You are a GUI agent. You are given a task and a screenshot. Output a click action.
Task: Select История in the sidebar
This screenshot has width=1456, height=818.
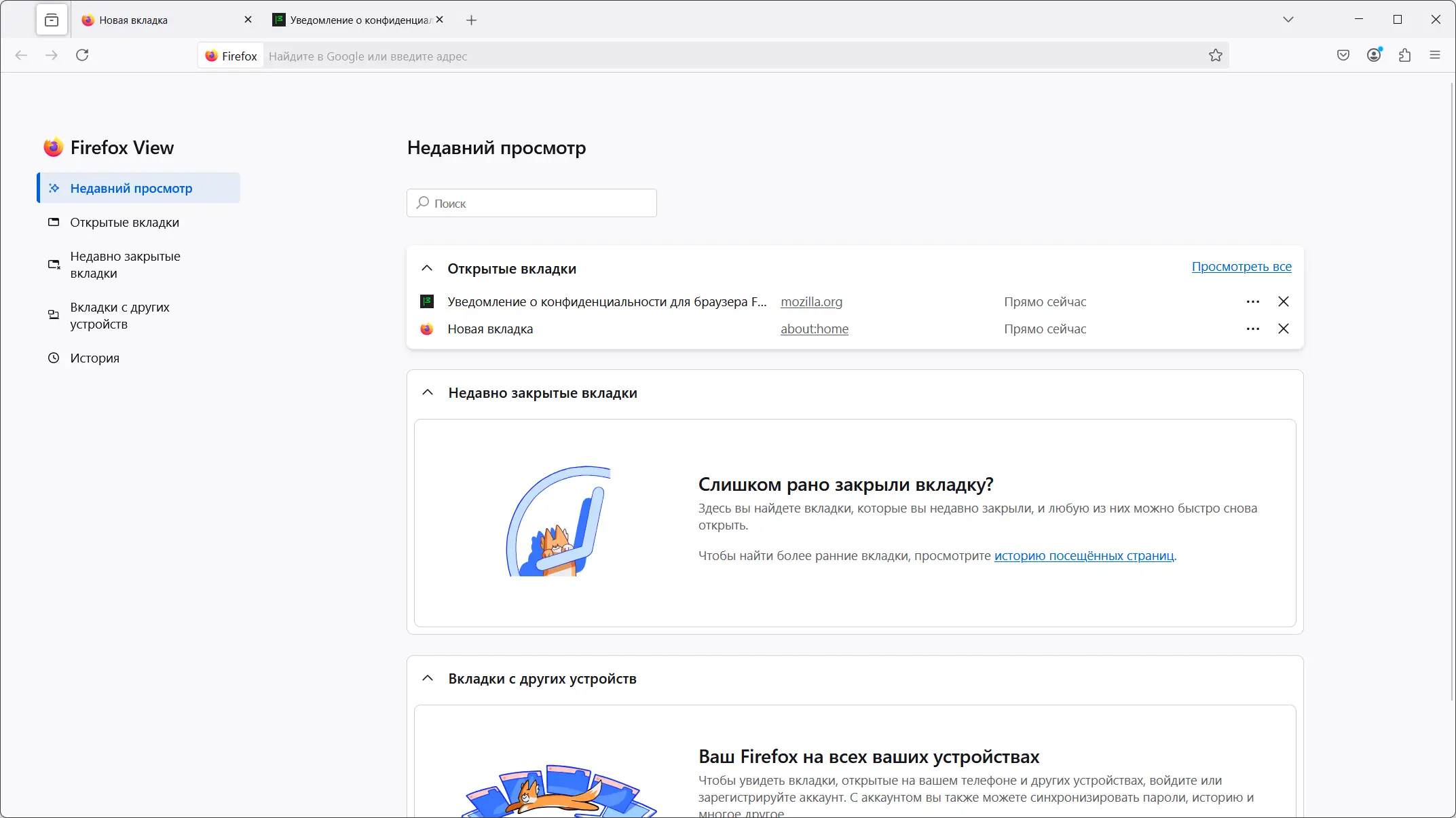(94, 358)
